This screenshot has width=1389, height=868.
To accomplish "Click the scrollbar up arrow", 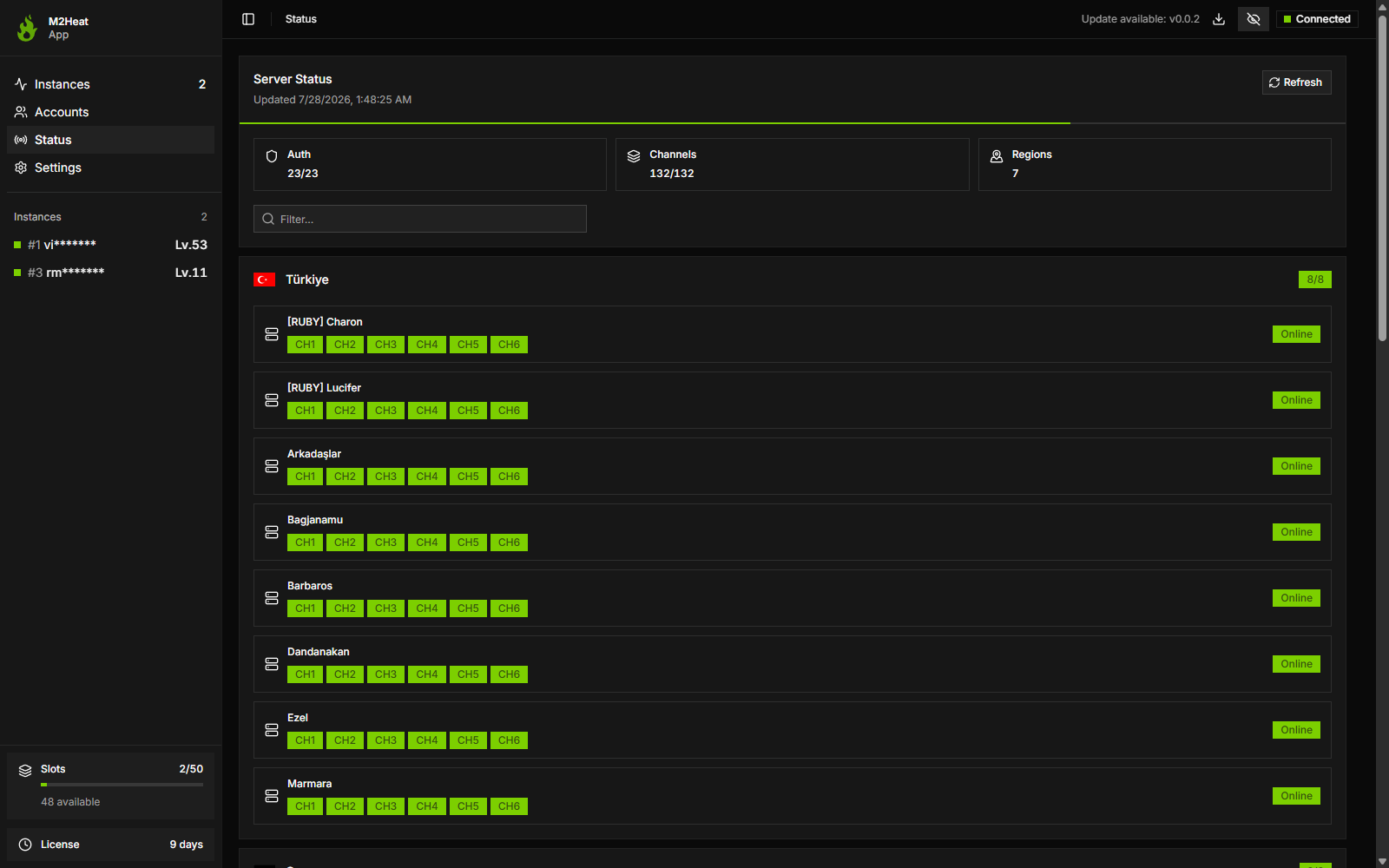I will pyautogui.click(x=1382, y=7).
